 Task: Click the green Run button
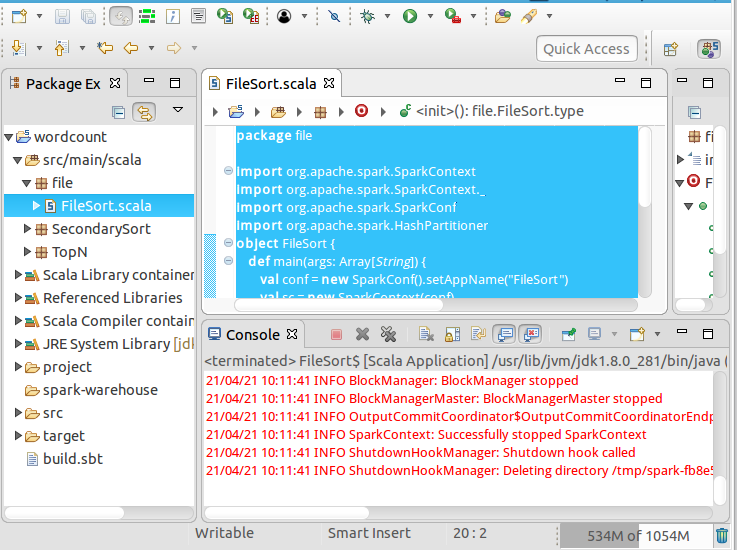(x=410, y=16)
